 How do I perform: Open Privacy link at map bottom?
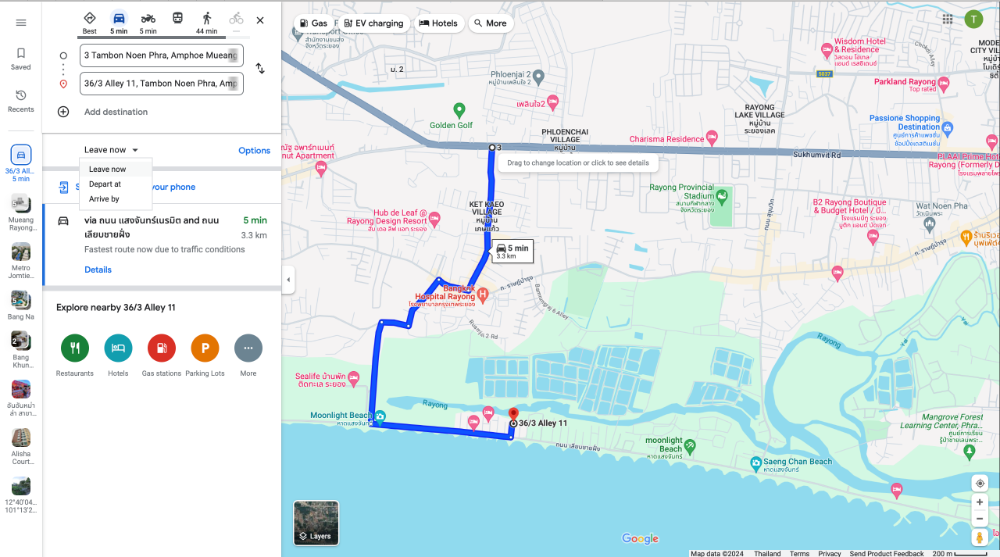[x=829, y=553]
